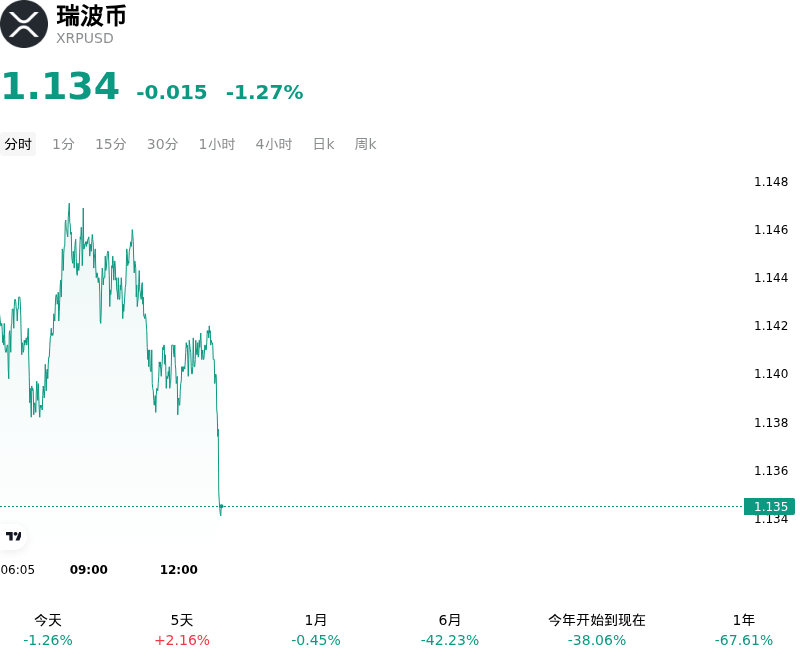800x660 pixels.
Task: Open the 日k daily candlestick tab
Action: pyautogui.click(x=323, y=144)
